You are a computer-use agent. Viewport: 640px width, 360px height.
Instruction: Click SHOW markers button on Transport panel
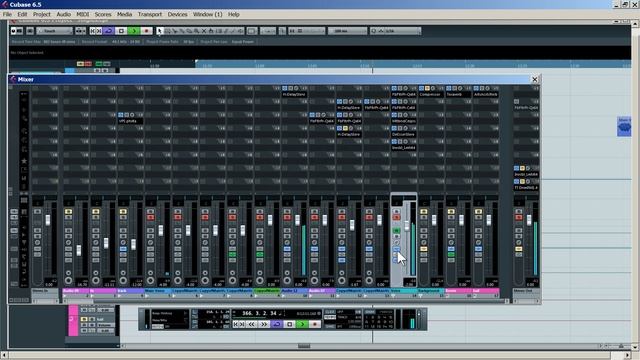(369, 312)
